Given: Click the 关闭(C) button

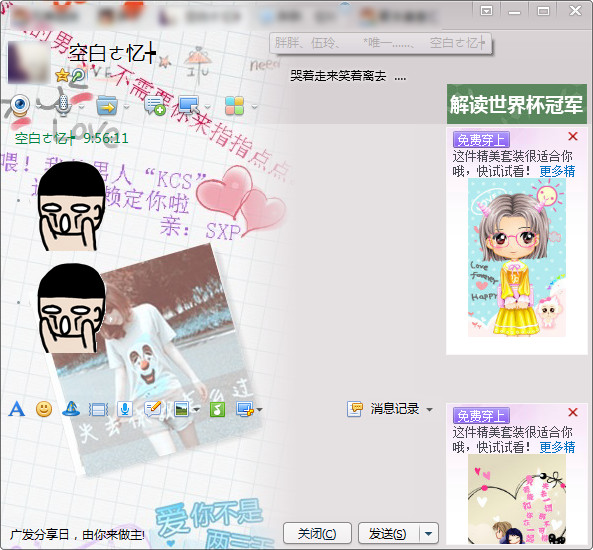Looking at the screenshot, I should coord(317,534).
